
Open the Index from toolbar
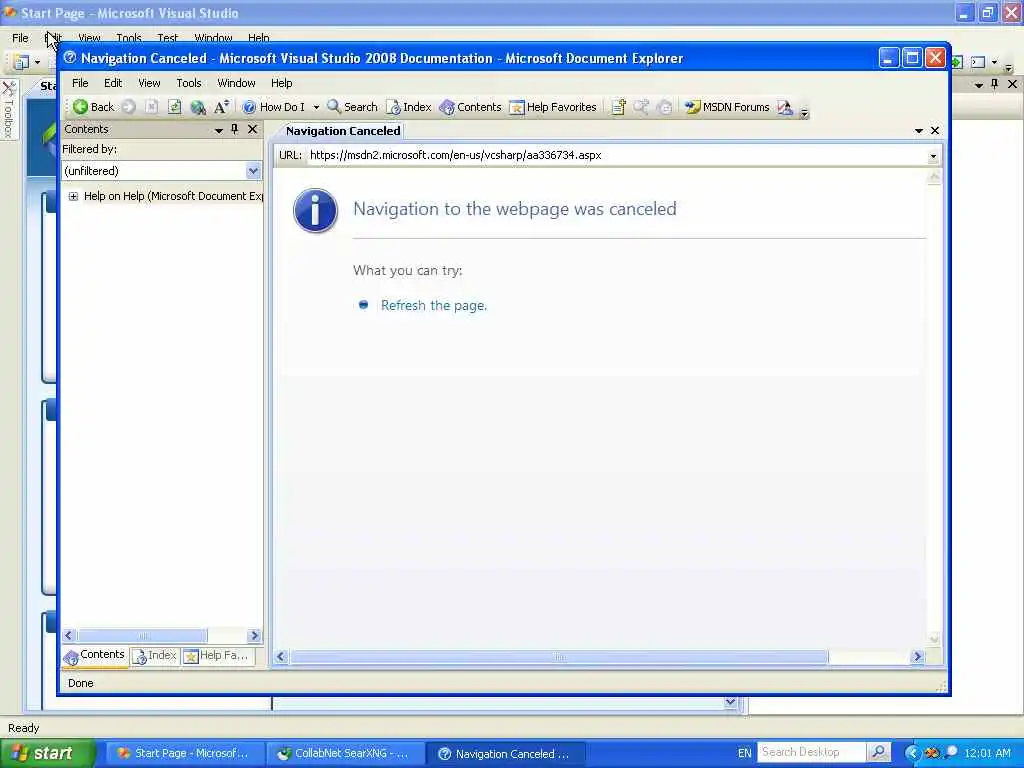coord(409,107)
